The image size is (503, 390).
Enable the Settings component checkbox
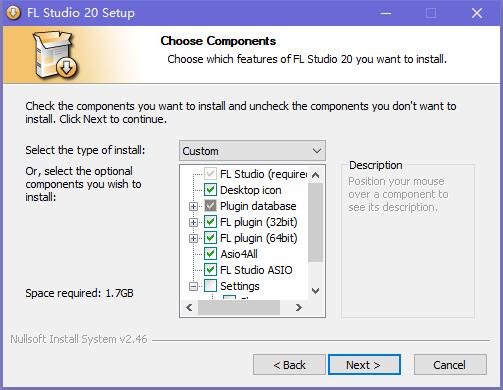[x=210, y=286]
